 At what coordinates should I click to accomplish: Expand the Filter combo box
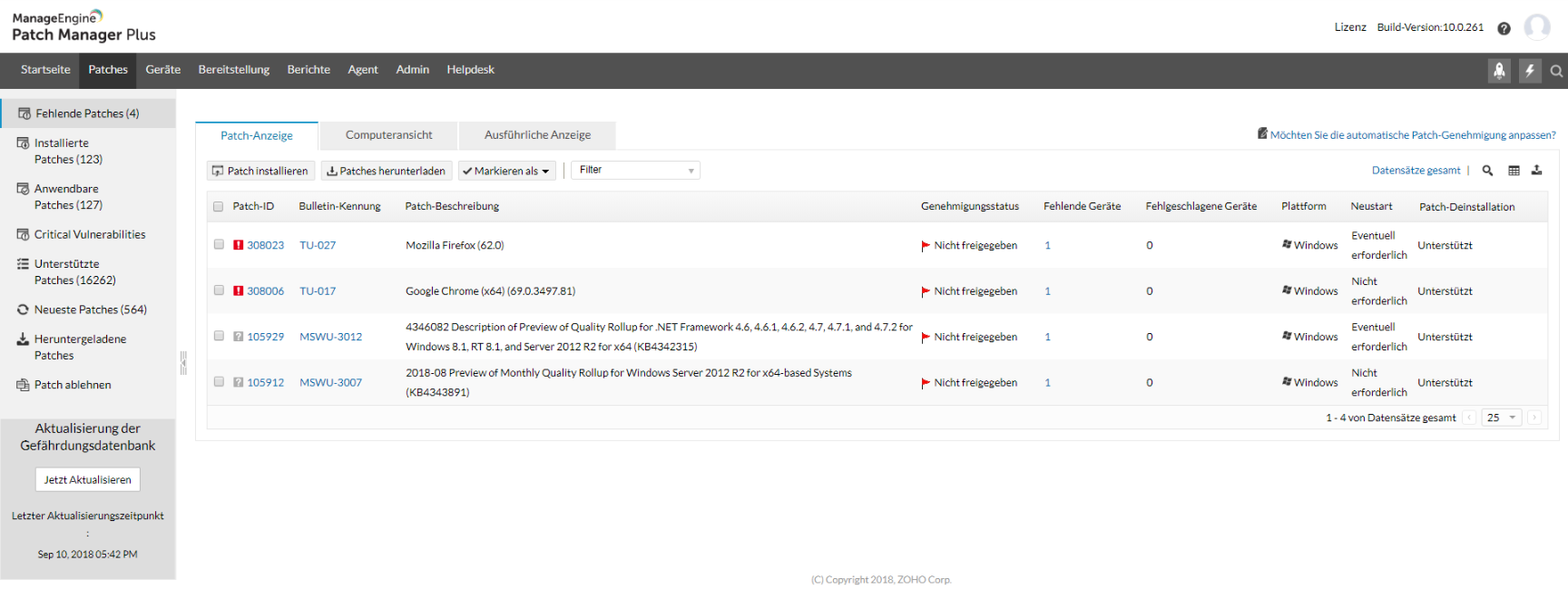635,171
